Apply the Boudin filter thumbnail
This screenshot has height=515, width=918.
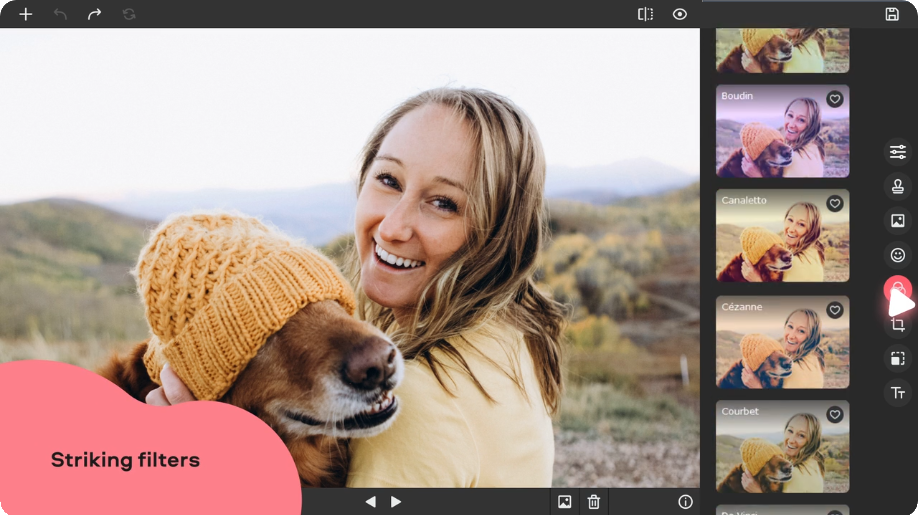[x=782, y=131]
